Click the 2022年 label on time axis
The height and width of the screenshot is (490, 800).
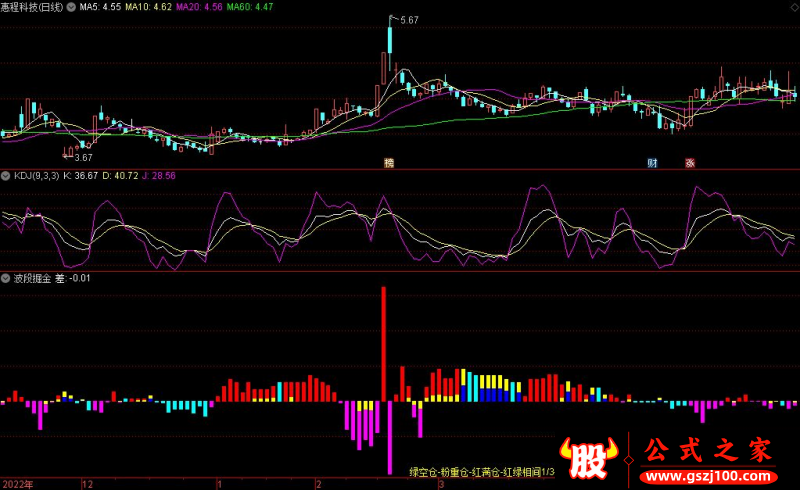(x=17, y=483)
